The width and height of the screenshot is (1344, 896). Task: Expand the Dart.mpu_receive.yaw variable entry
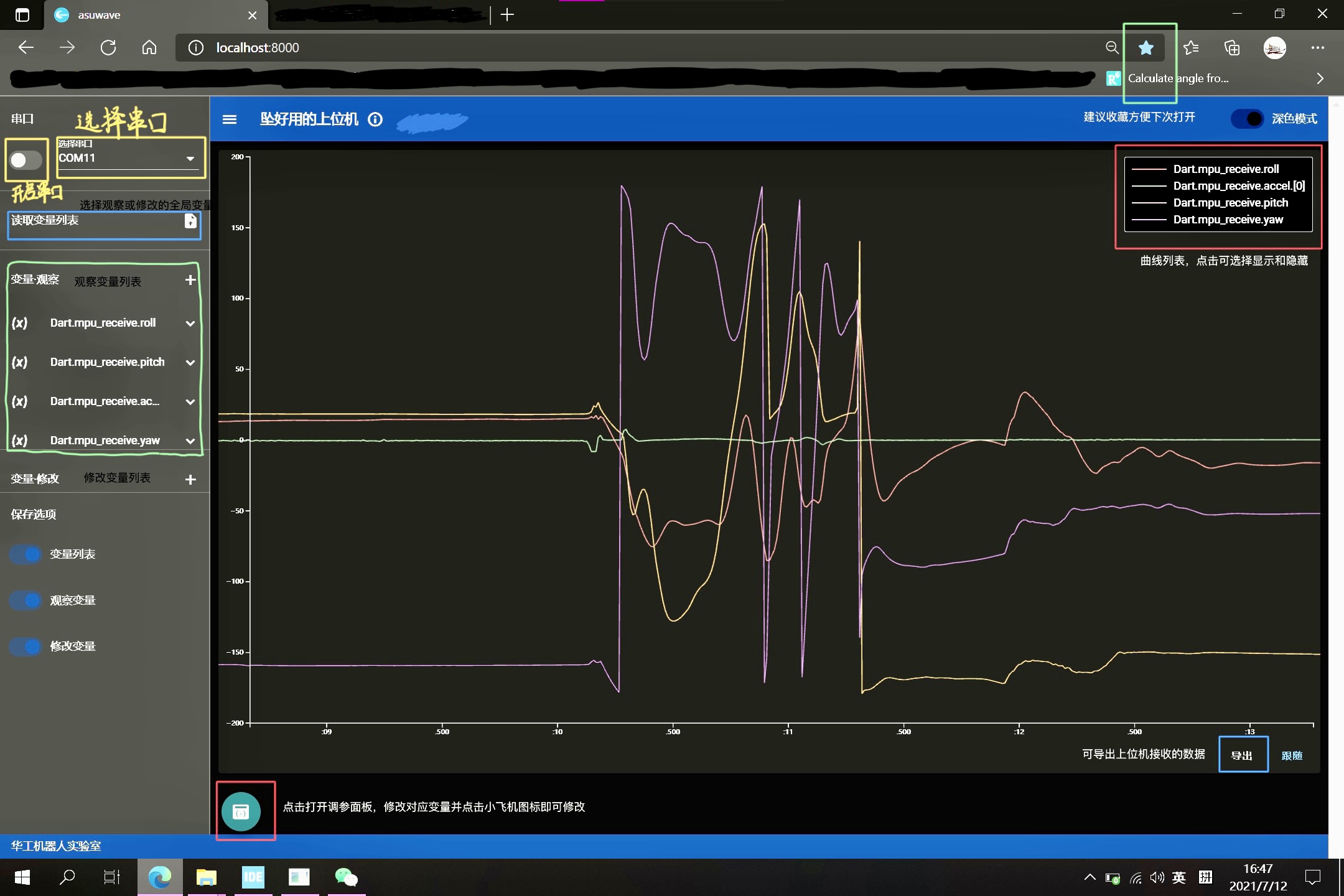coord(190,441)
